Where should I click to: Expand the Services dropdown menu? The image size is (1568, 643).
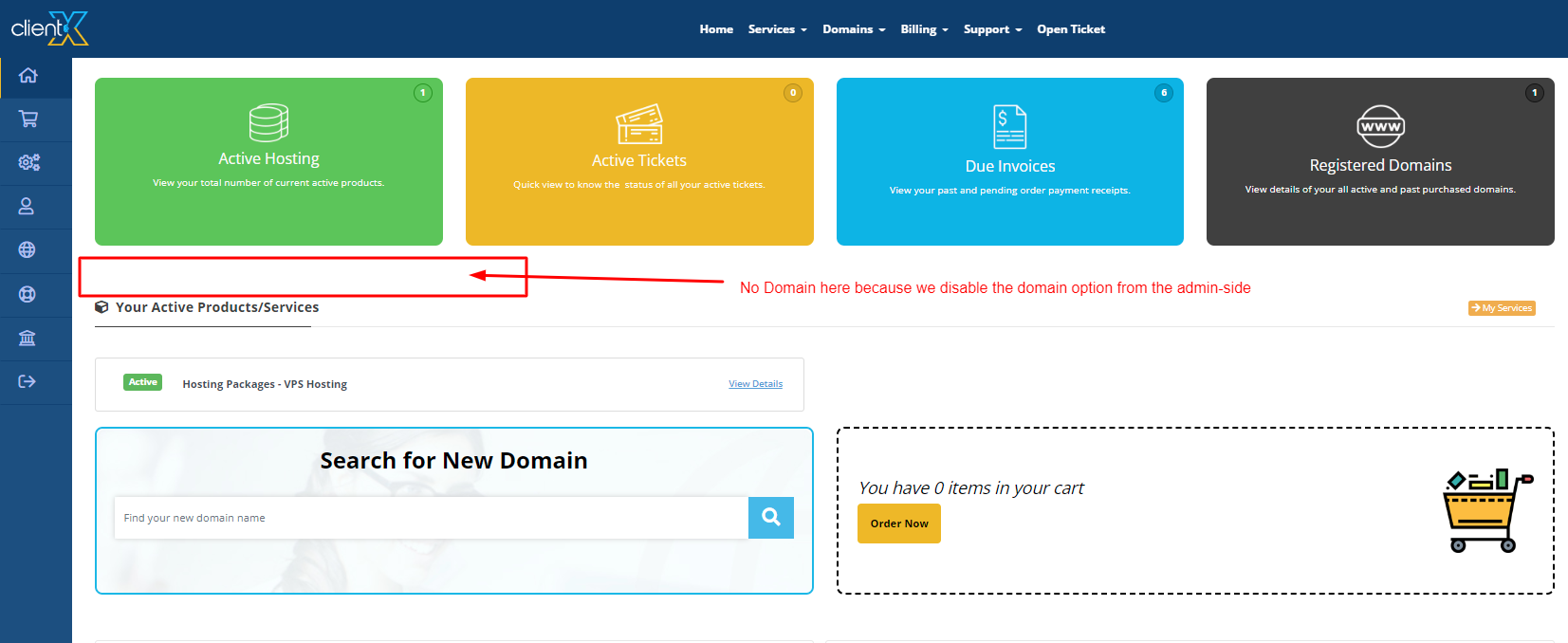(777, 29)
